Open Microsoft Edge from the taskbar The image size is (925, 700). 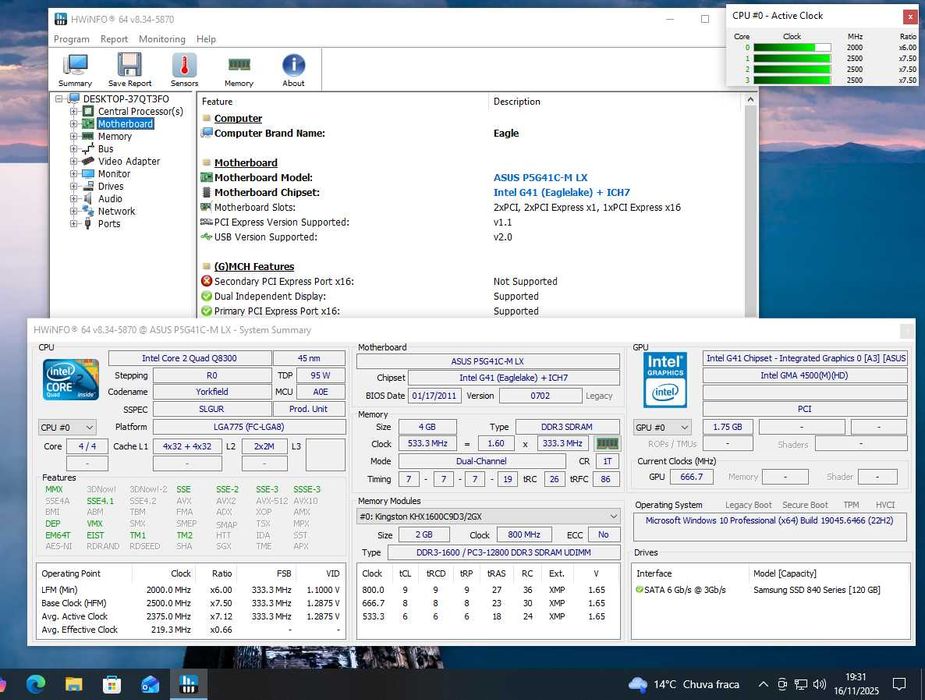tap(36, 684)
